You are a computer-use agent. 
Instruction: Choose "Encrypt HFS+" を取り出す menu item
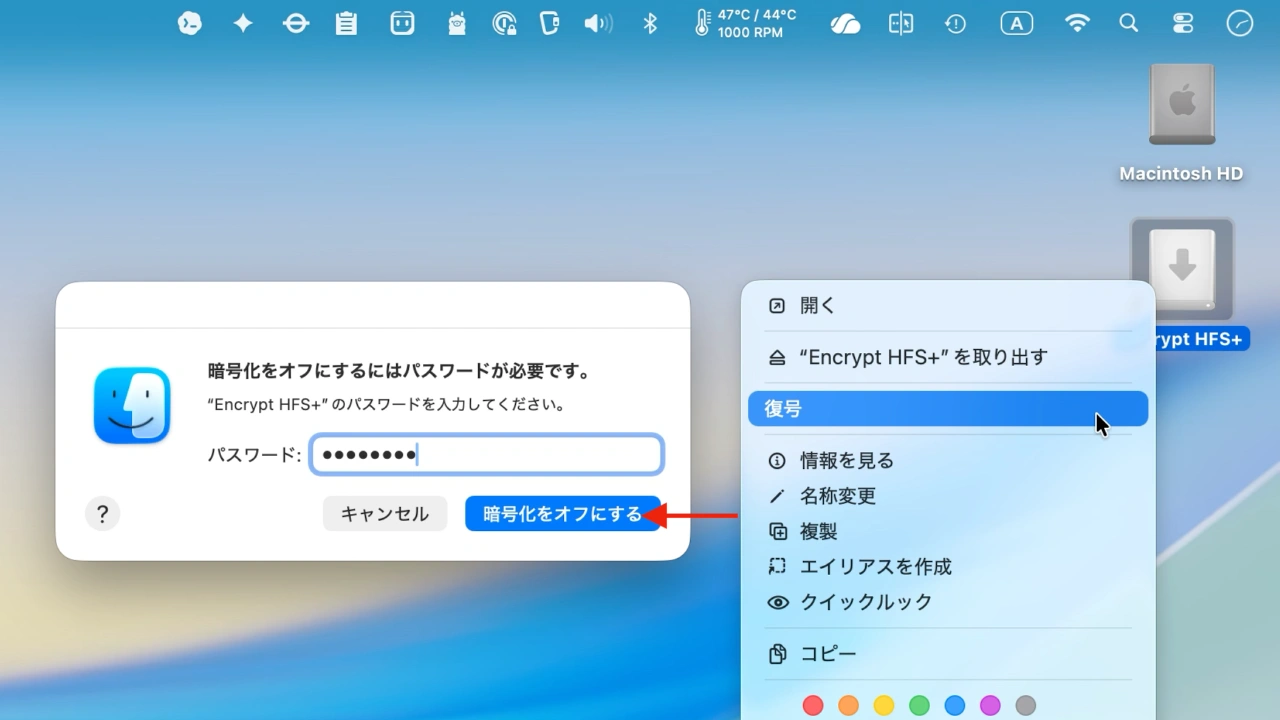(948, 357)
